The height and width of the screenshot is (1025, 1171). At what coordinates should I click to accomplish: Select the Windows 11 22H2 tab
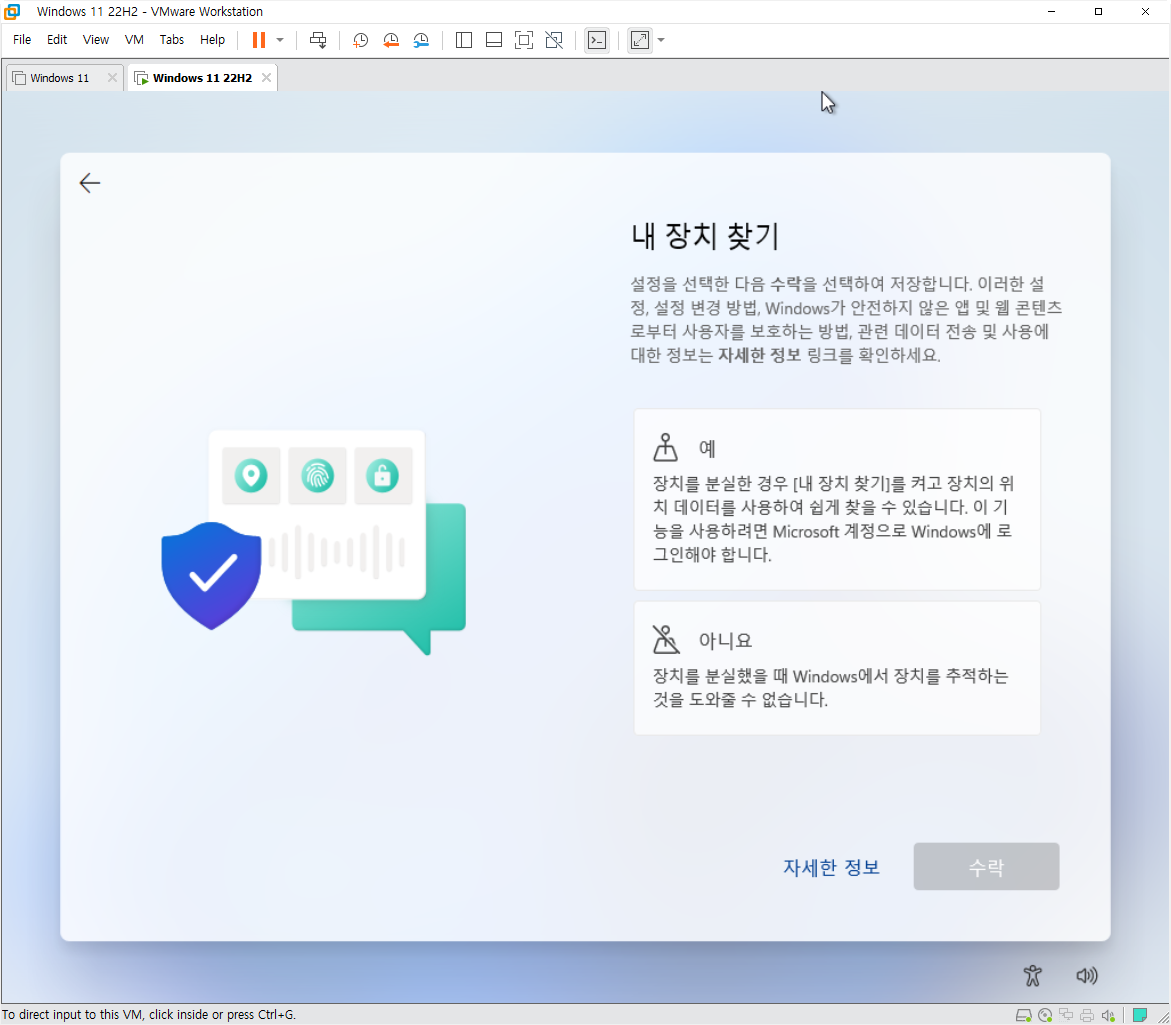pyautogui.click(x=202, y=78)
